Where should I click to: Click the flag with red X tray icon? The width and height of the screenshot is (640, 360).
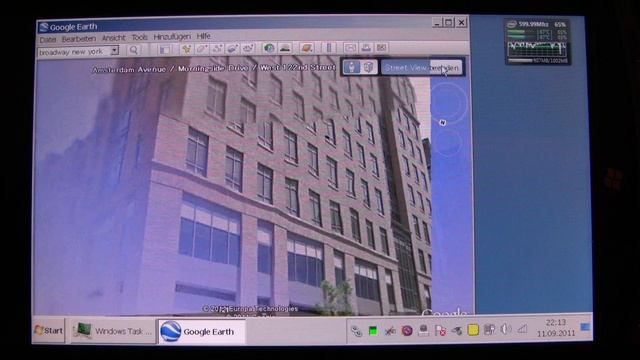click(440, 330)
